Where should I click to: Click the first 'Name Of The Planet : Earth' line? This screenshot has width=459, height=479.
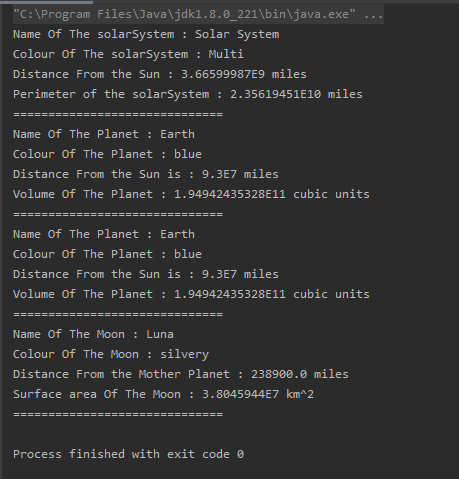(104, 134)
